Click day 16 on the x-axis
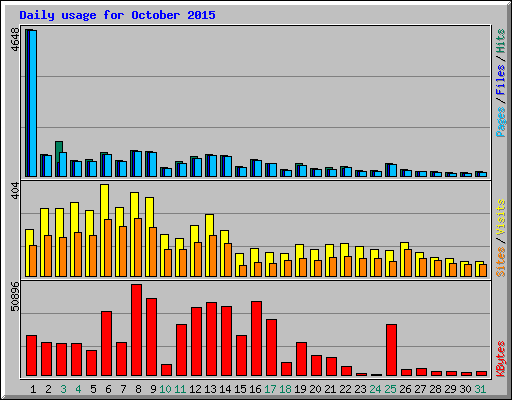The width and height of the screenshot is (512, 400). coord(255,389)
